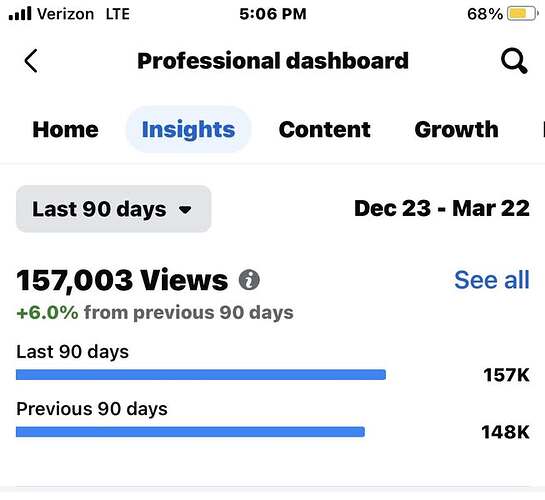Tap the +6.0% change text
This screenshot has width=545, height=500.
coord(47,312)
